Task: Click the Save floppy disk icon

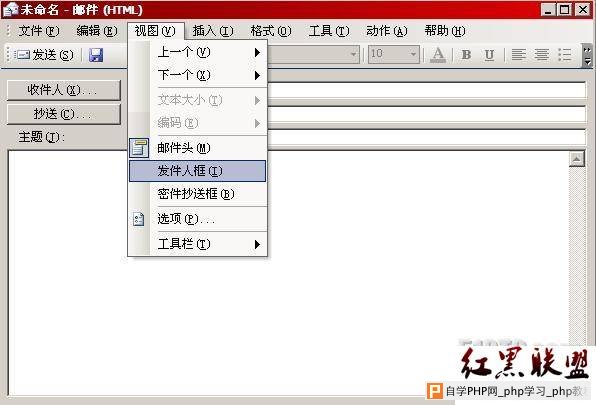Action: [96, 55]
